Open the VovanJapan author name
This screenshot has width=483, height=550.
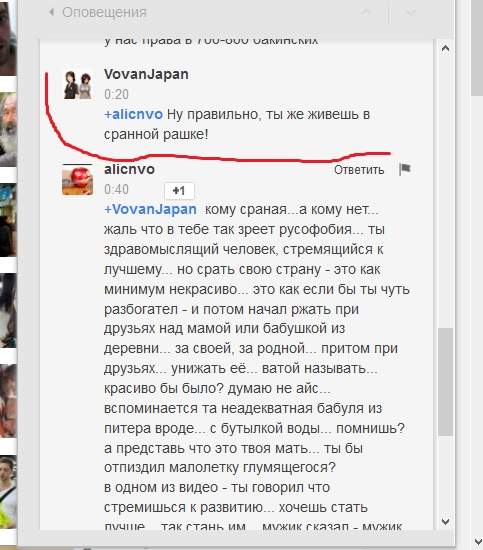click(x=146, y=74)
